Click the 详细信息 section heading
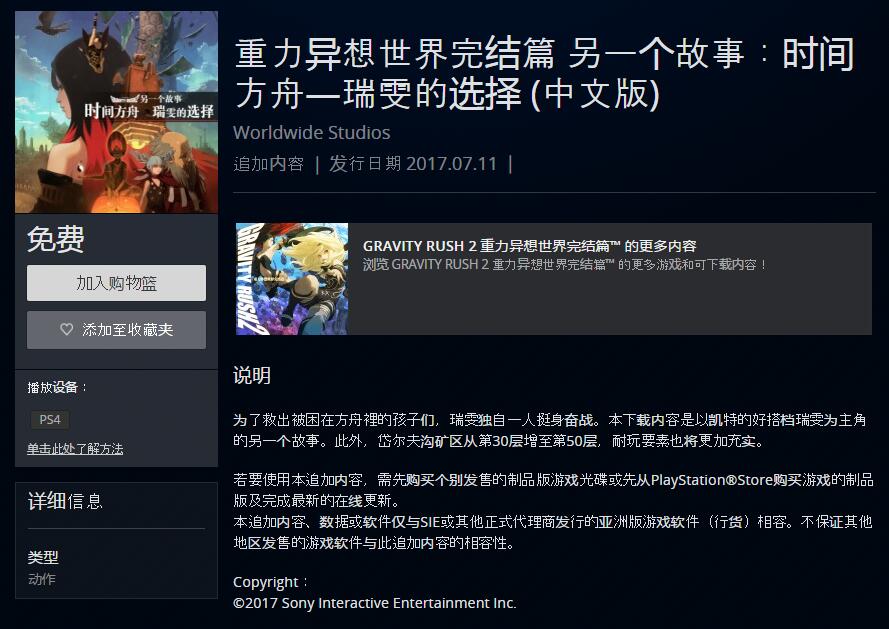The width and height of the screenshot is (889, 629). [65, 501]
